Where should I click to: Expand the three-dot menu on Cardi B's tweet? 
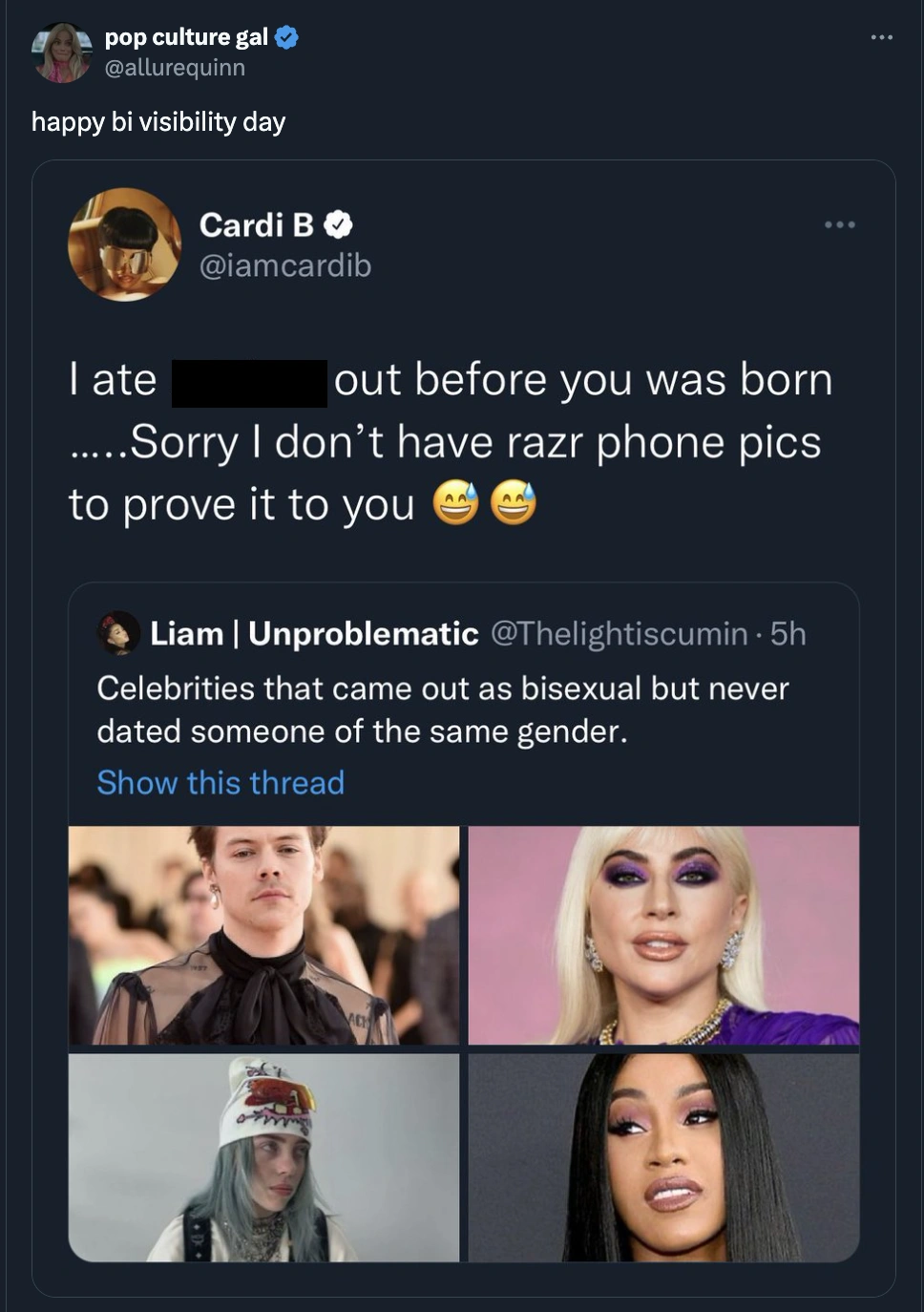(840, 224)
